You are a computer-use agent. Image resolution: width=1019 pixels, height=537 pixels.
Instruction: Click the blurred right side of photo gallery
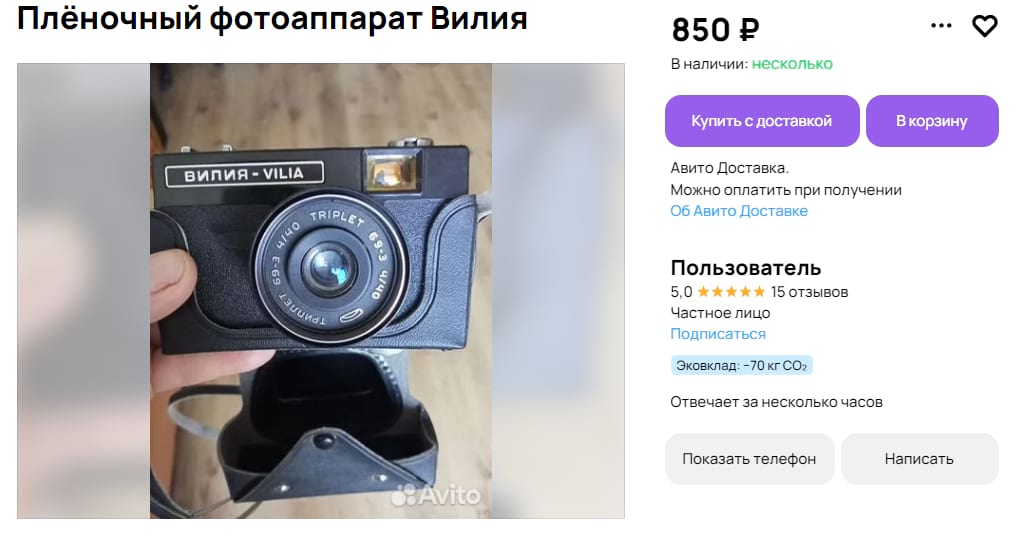[558, 291]
